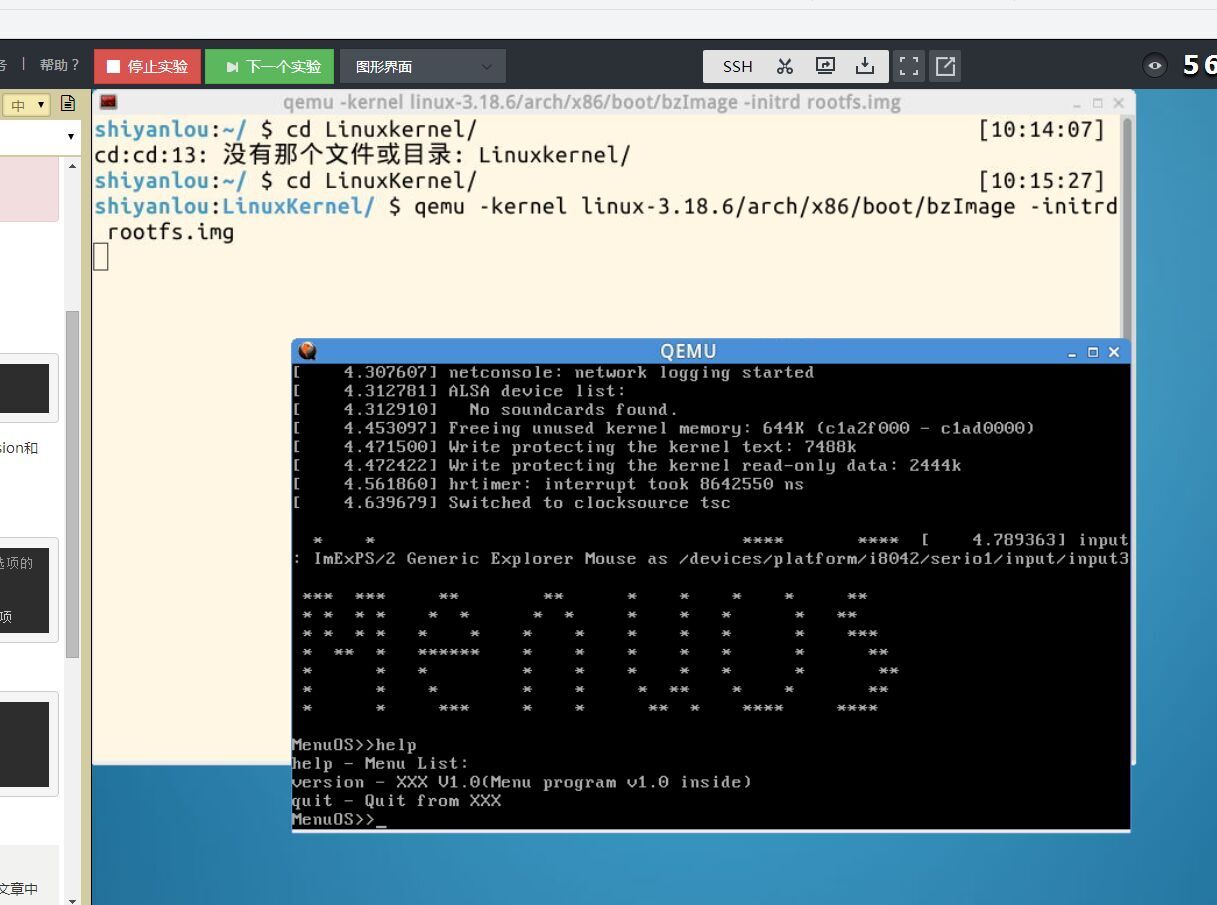Close the qemu terminal window
Image resolution: width=1217 pixels, height=905 pixels.
tap(1118, 102)
